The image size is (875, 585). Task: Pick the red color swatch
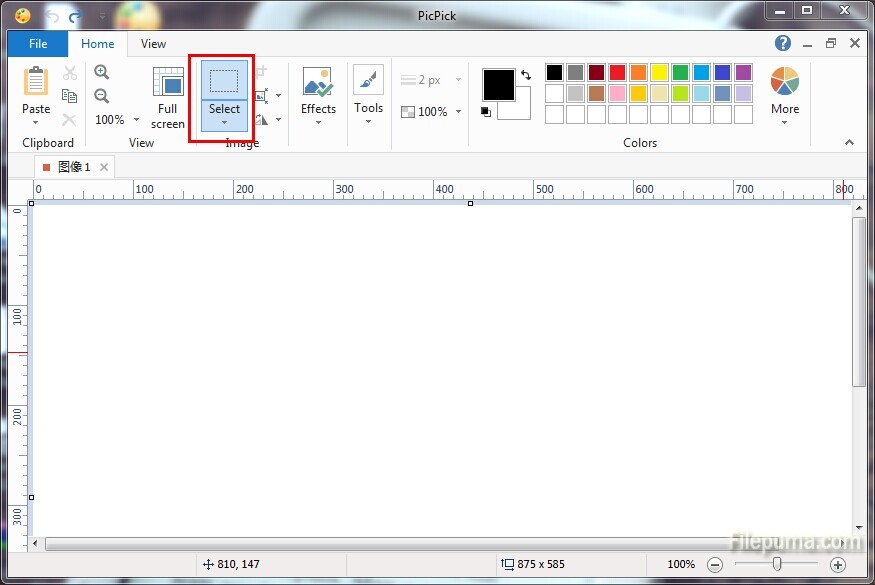(x=617, y=72)
